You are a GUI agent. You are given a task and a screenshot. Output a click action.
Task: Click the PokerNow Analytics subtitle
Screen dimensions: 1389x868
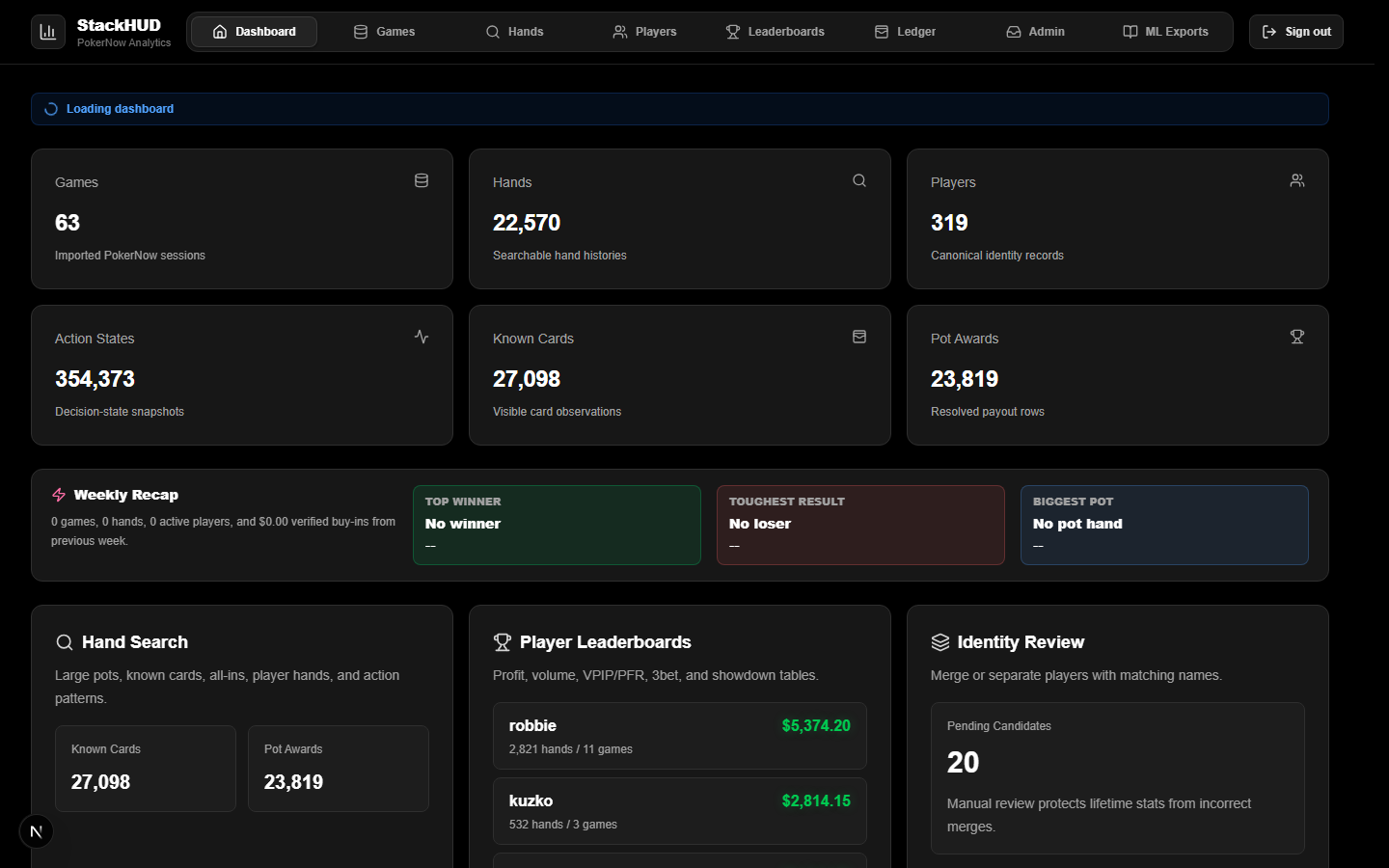tap(123, 43)
